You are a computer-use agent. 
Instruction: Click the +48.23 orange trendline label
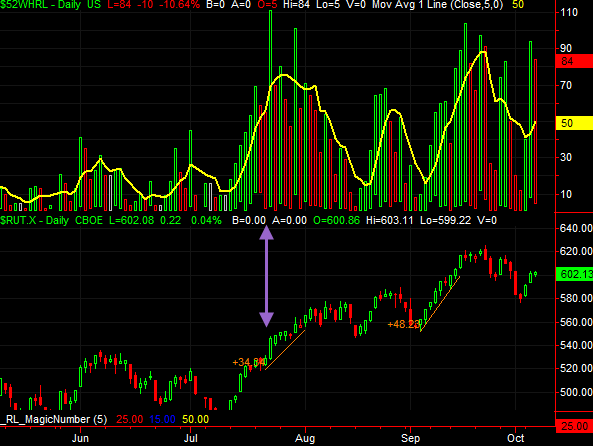click(x=404, y=324)
